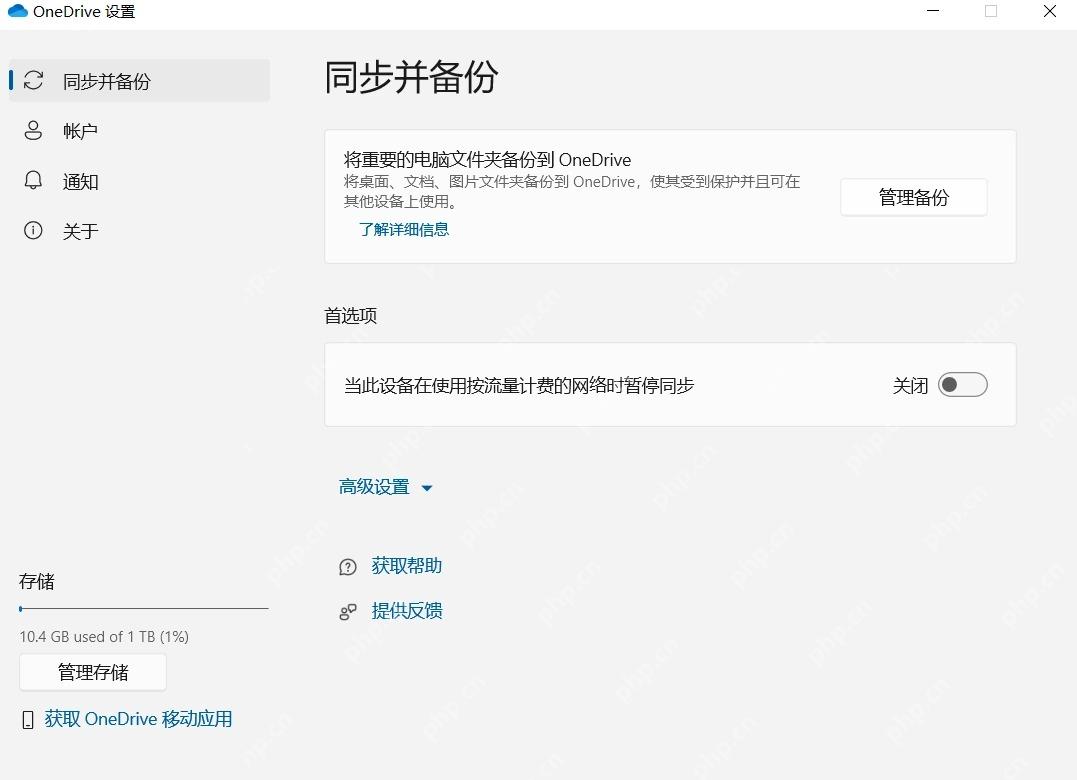Click the bell icon beside 通知

coord(33,181)
